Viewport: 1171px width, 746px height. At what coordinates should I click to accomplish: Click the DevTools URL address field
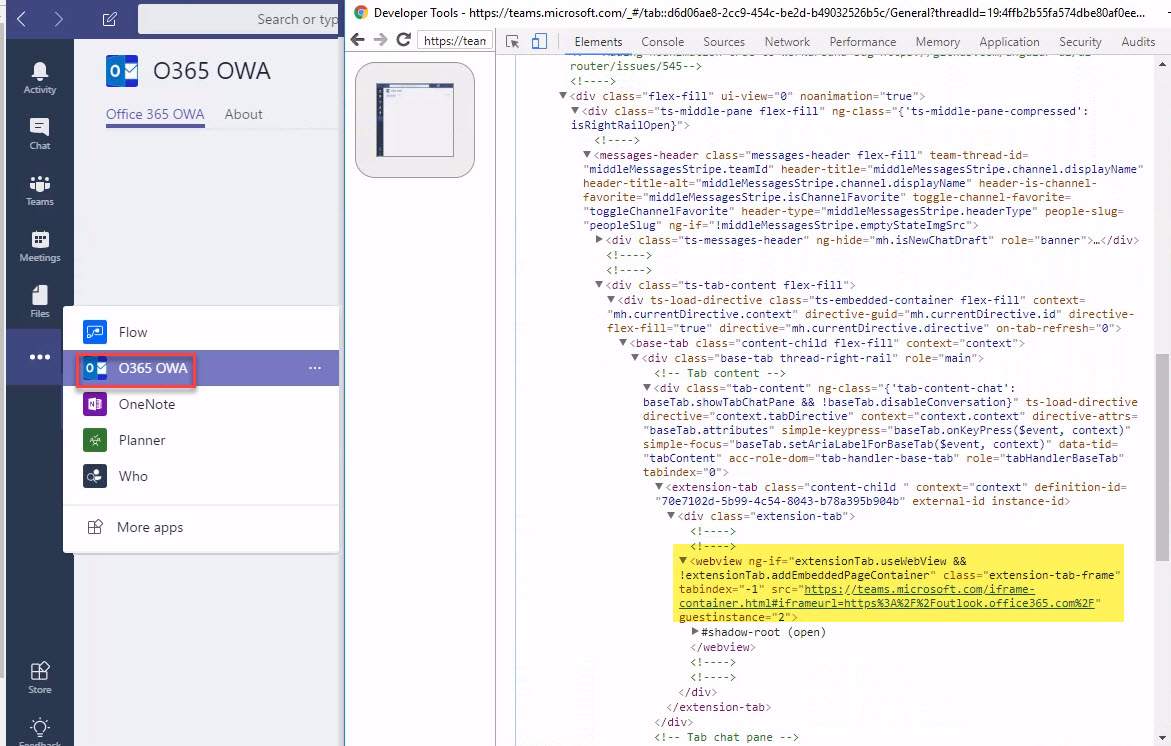[x=455, y=40]
